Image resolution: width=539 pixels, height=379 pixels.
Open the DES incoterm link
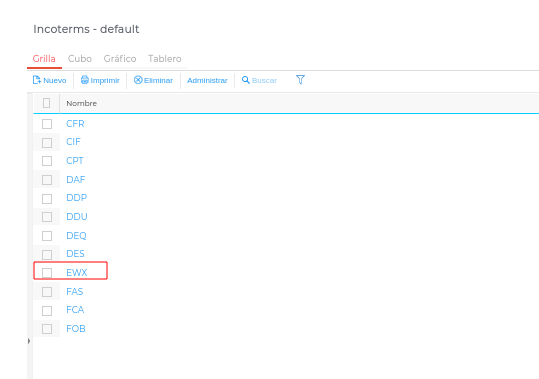[x=75, y=254]
